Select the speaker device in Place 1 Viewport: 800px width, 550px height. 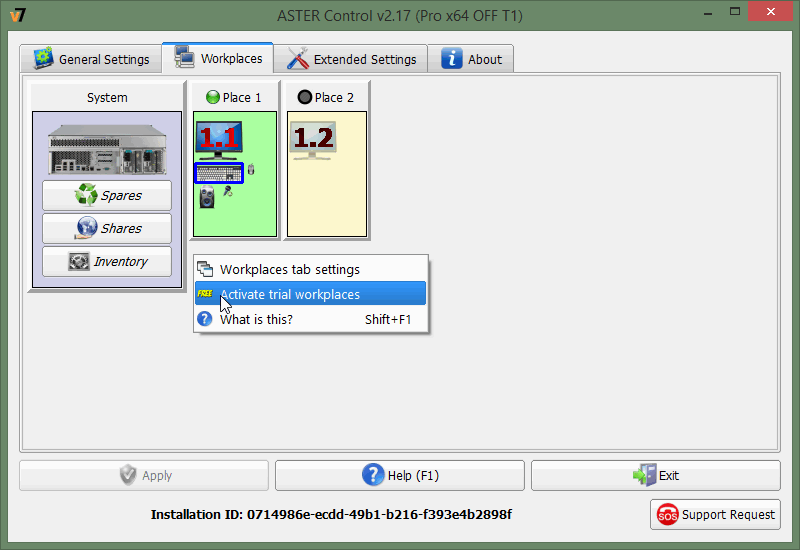(207, 196)
